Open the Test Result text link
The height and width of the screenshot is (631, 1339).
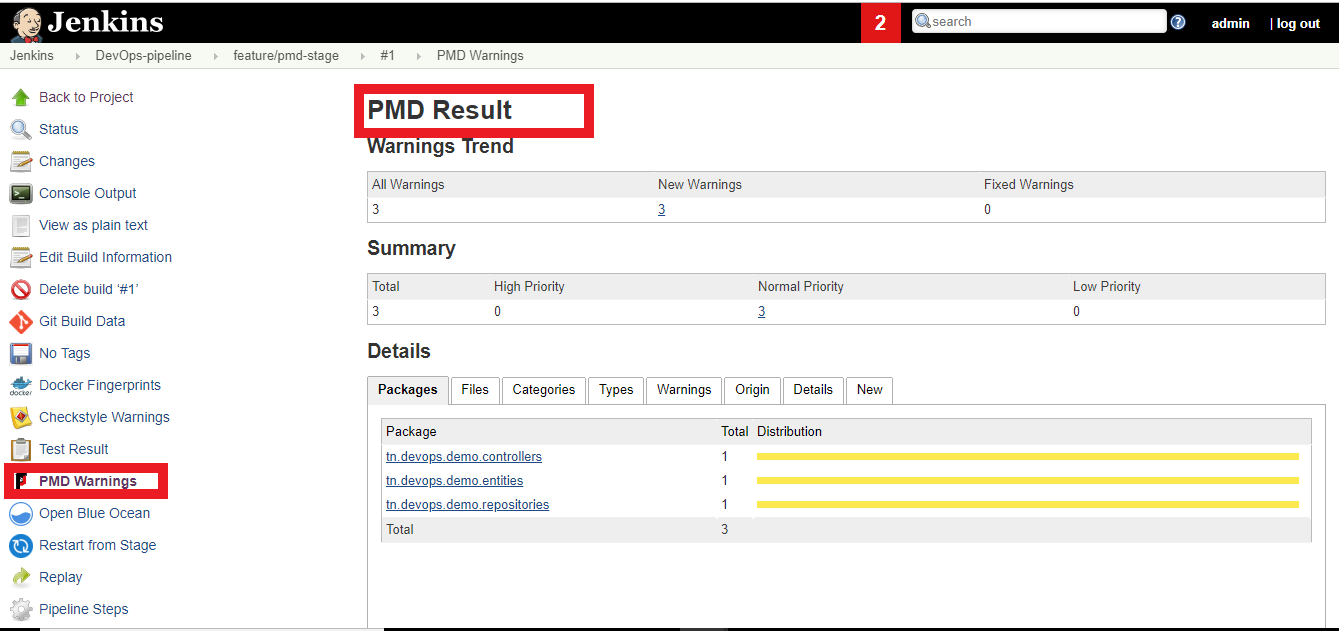(x=74, y=449)
